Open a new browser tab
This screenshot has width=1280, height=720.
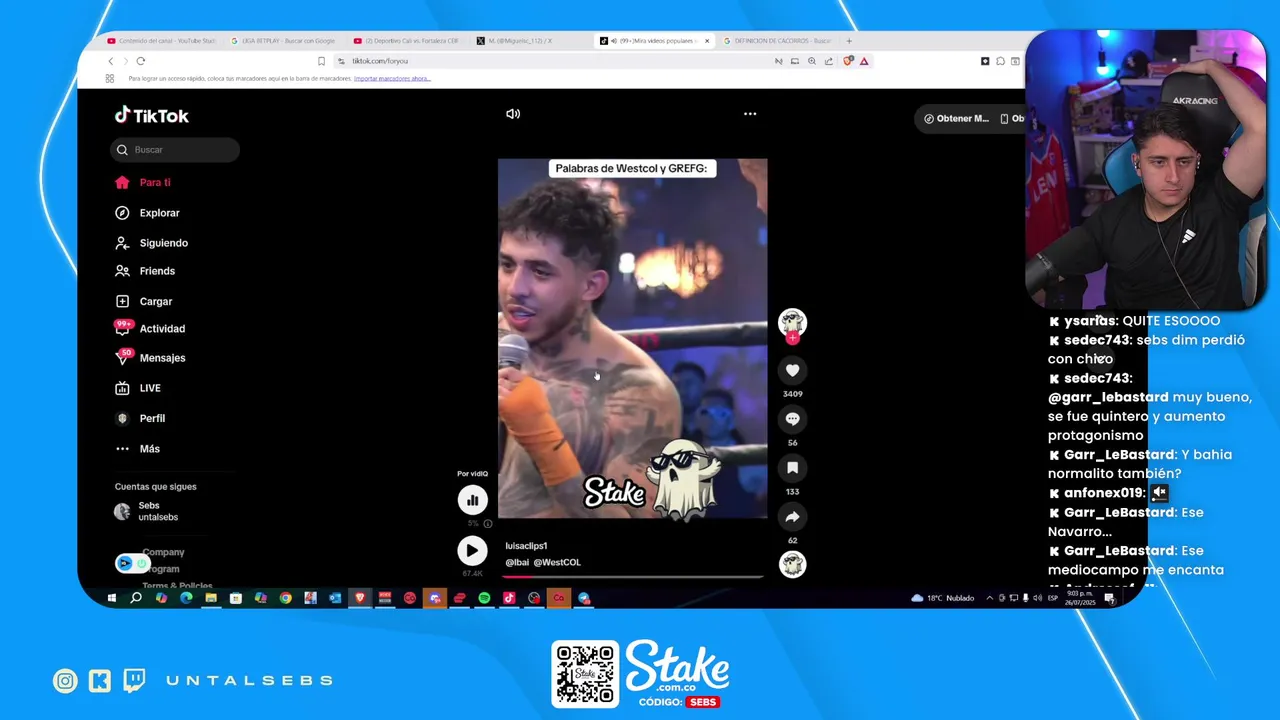(849, 41)
